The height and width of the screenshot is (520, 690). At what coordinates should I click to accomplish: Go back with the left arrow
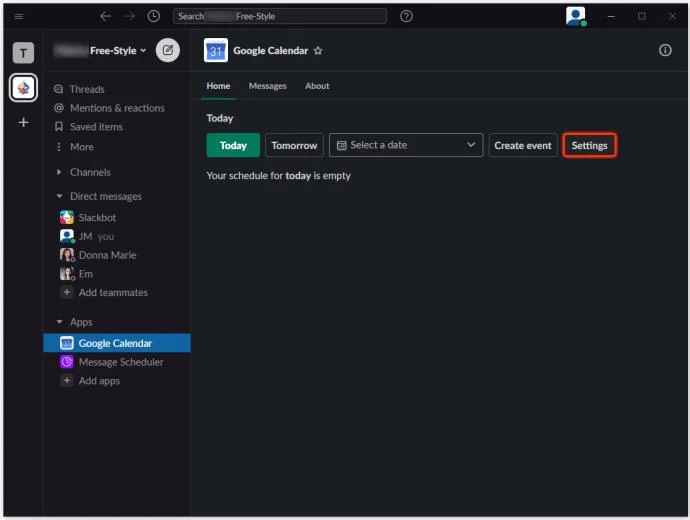pyautogui.click(x=105, y=16)
